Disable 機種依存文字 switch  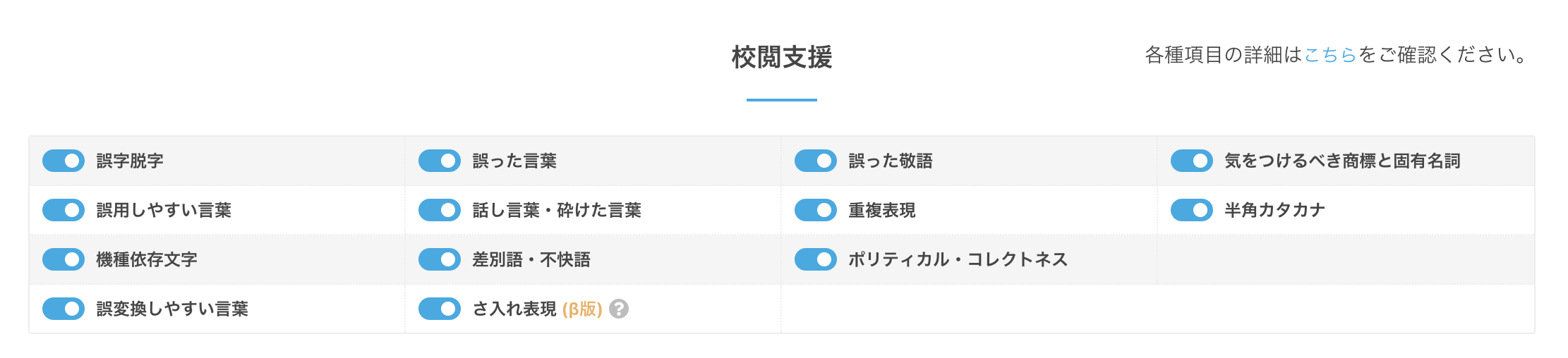tap(64, 259)
